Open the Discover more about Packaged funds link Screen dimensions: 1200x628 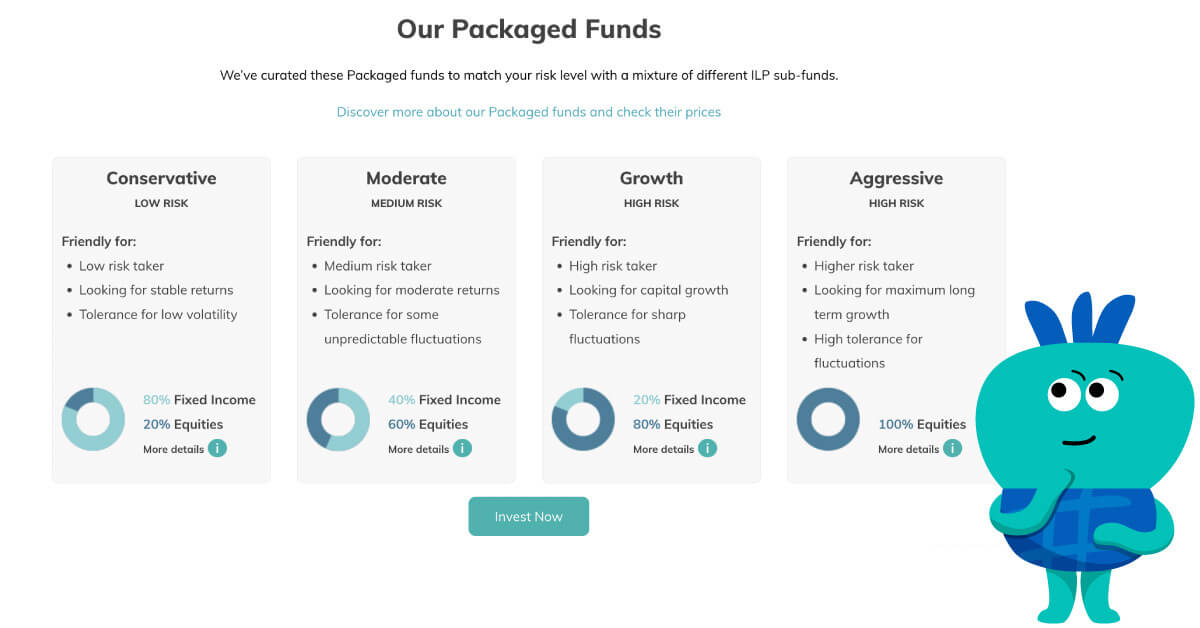coord(529,112)
